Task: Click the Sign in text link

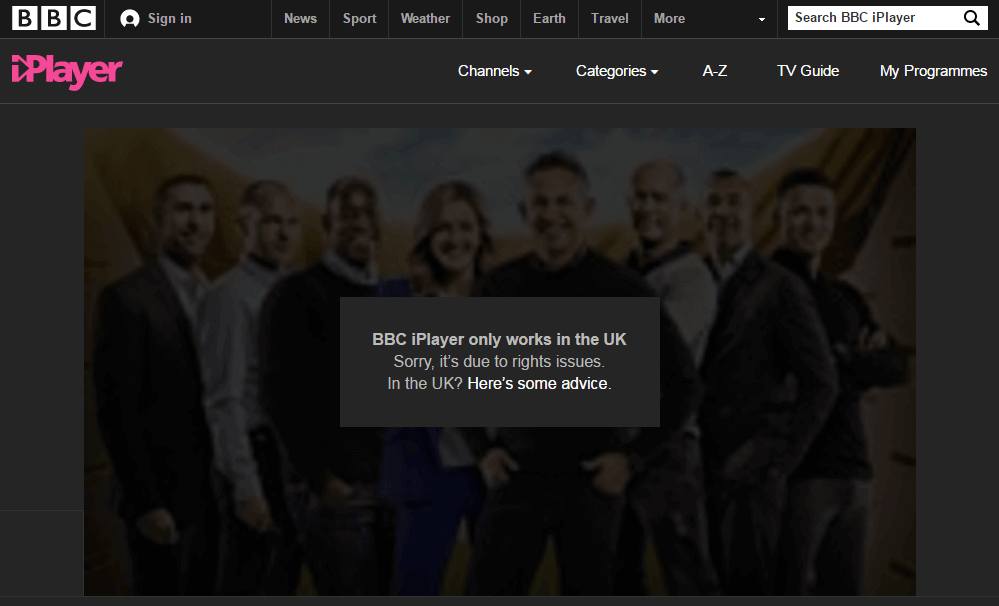Action: (169, 18)
